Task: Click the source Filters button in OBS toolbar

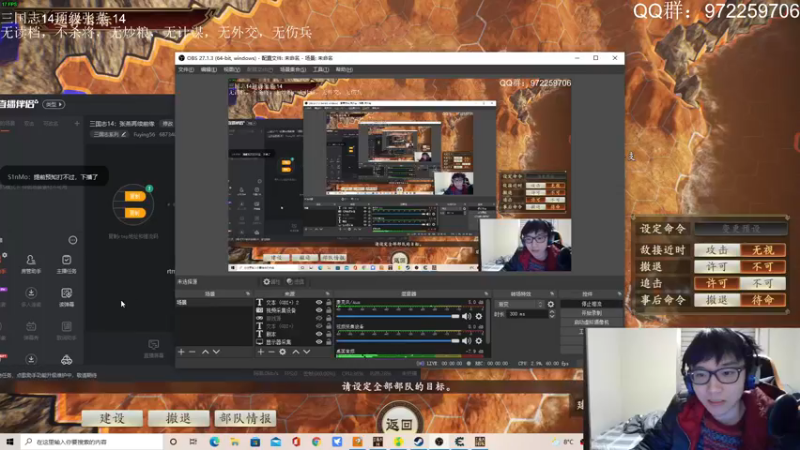Action: point(295,282)
